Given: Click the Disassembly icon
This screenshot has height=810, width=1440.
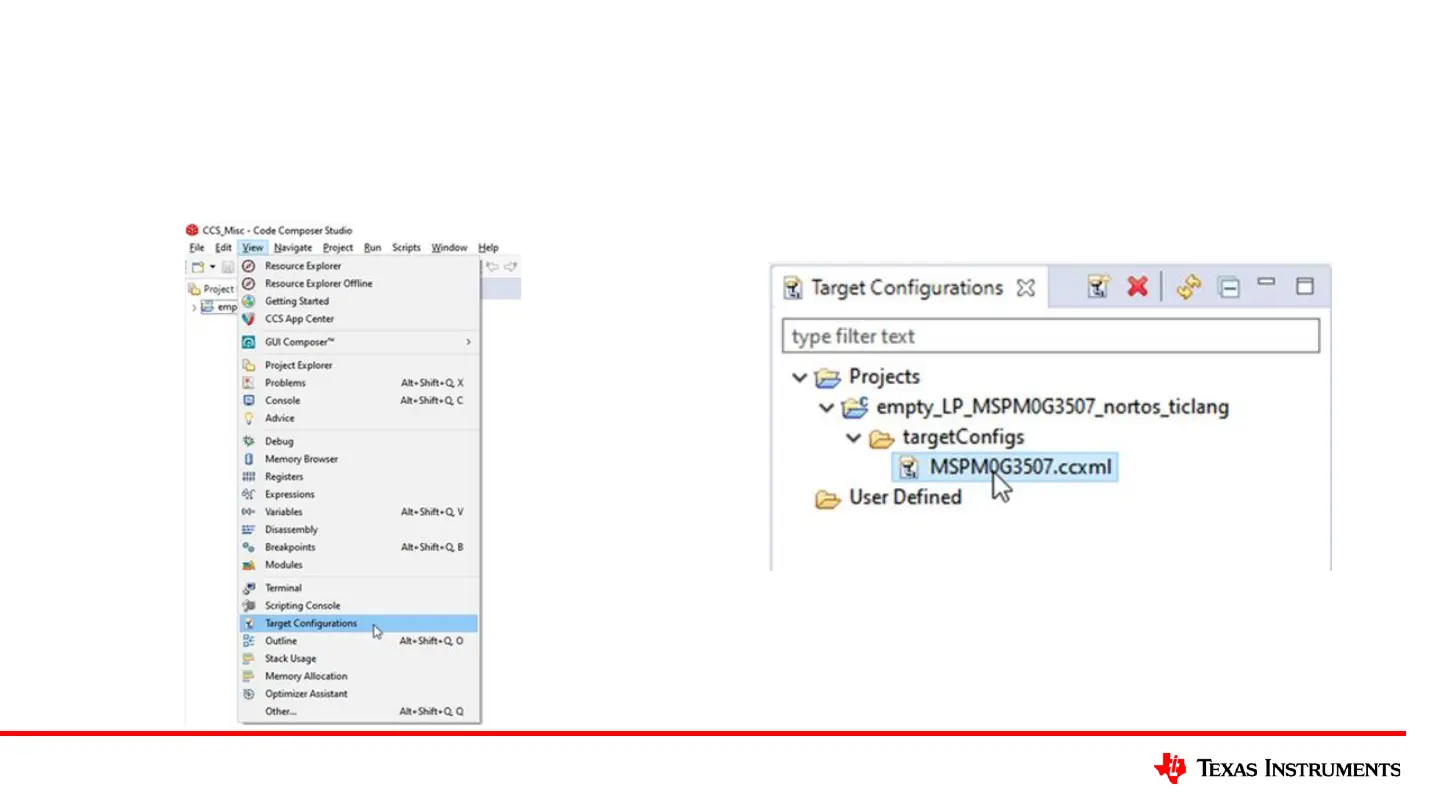Looking at the screenshot, I should coord(249,530).
